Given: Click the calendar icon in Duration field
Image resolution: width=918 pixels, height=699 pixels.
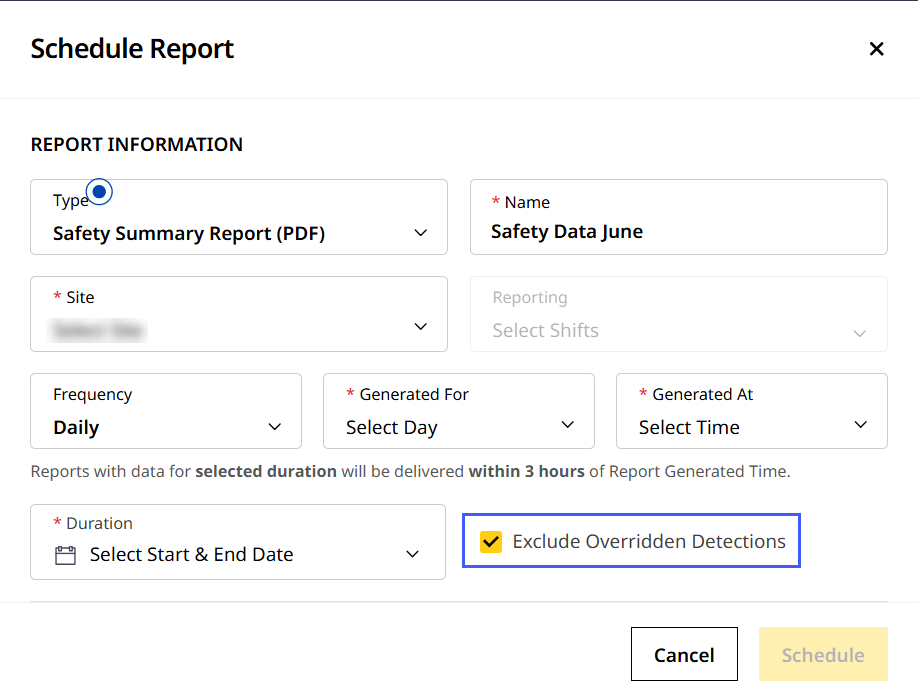Looking at the screenshot, I should (65, 555).
